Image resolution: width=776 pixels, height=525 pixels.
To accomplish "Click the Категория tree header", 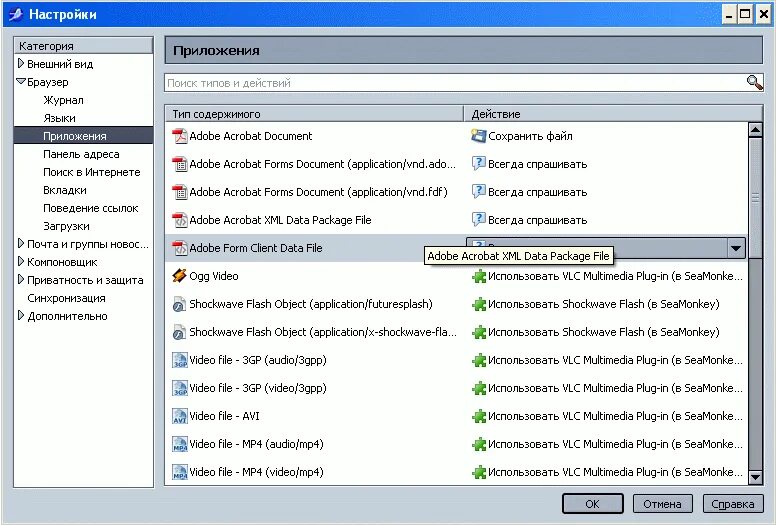I will 83,46.
